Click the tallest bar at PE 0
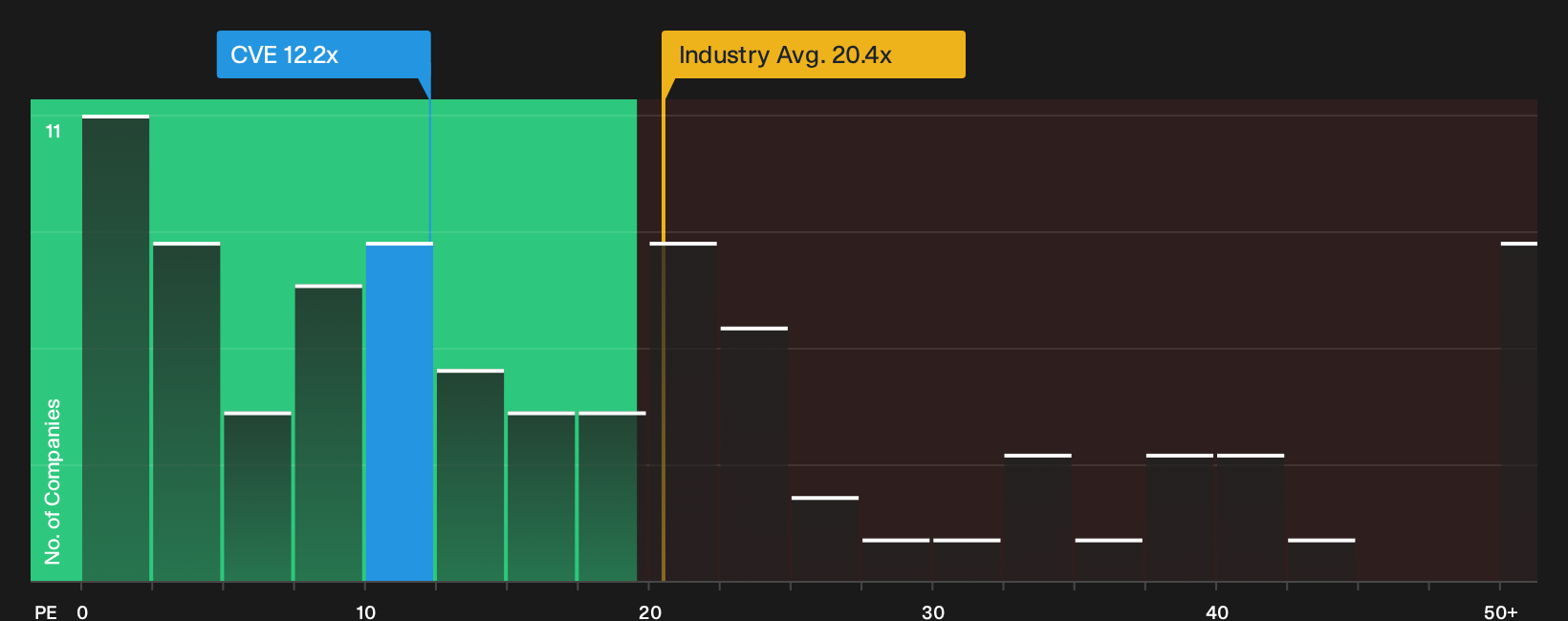The height and width of the screenshot is (621, 1568). coord(116,348)
